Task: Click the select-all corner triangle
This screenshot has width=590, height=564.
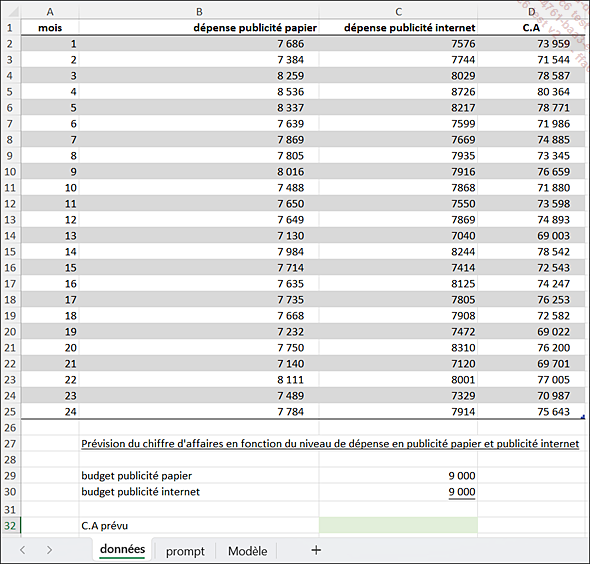Action: (11, 12)
